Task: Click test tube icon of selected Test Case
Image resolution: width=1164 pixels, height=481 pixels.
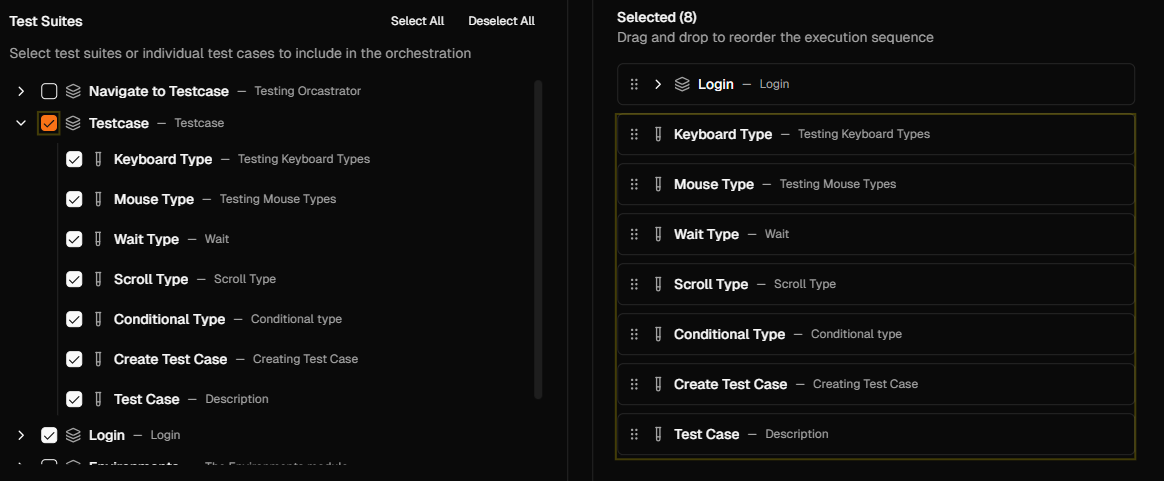Action: 658,434
